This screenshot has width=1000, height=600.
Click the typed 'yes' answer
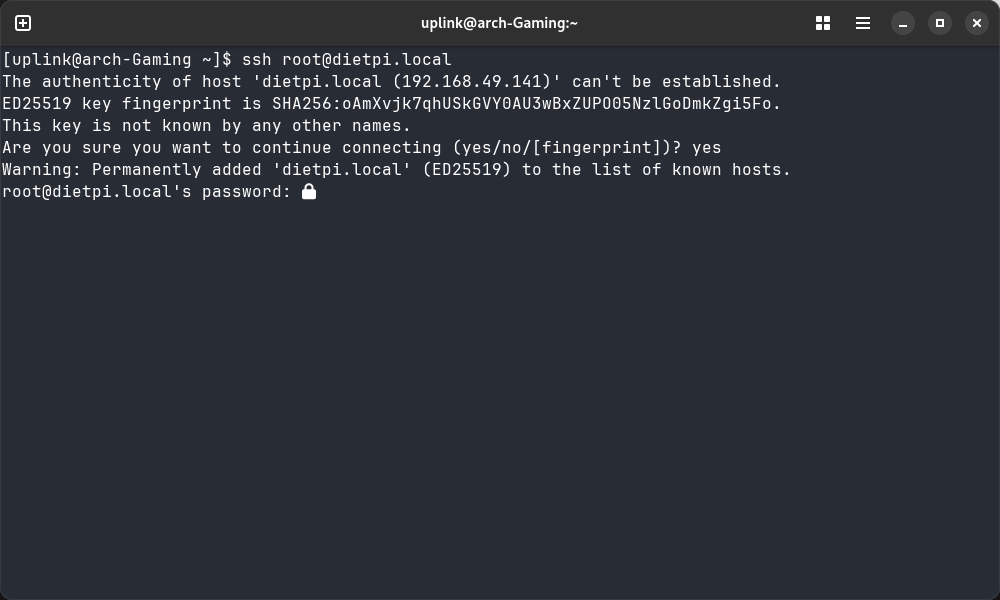coord(706,148)
